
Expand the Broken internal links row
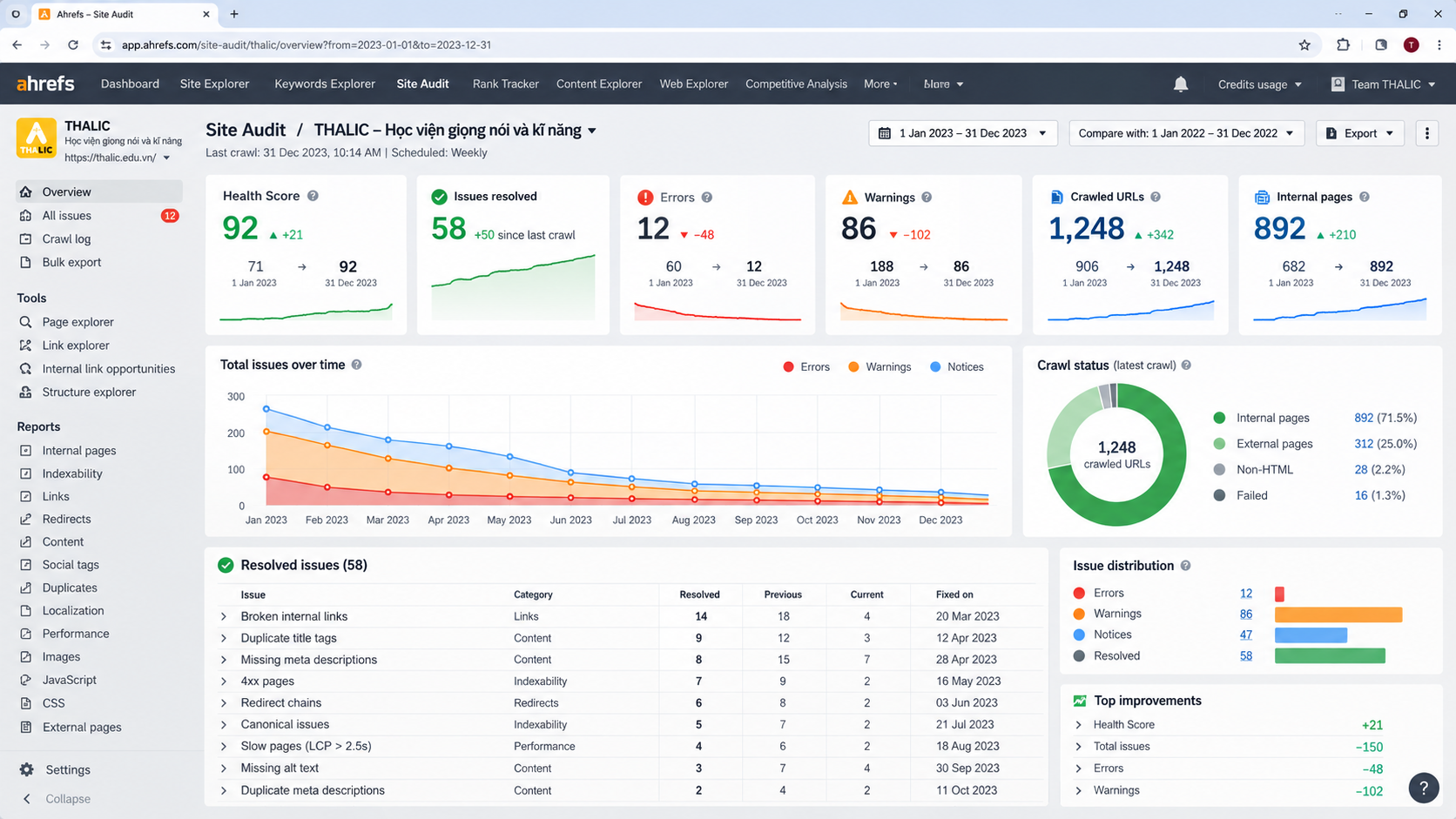click(224, 616)
